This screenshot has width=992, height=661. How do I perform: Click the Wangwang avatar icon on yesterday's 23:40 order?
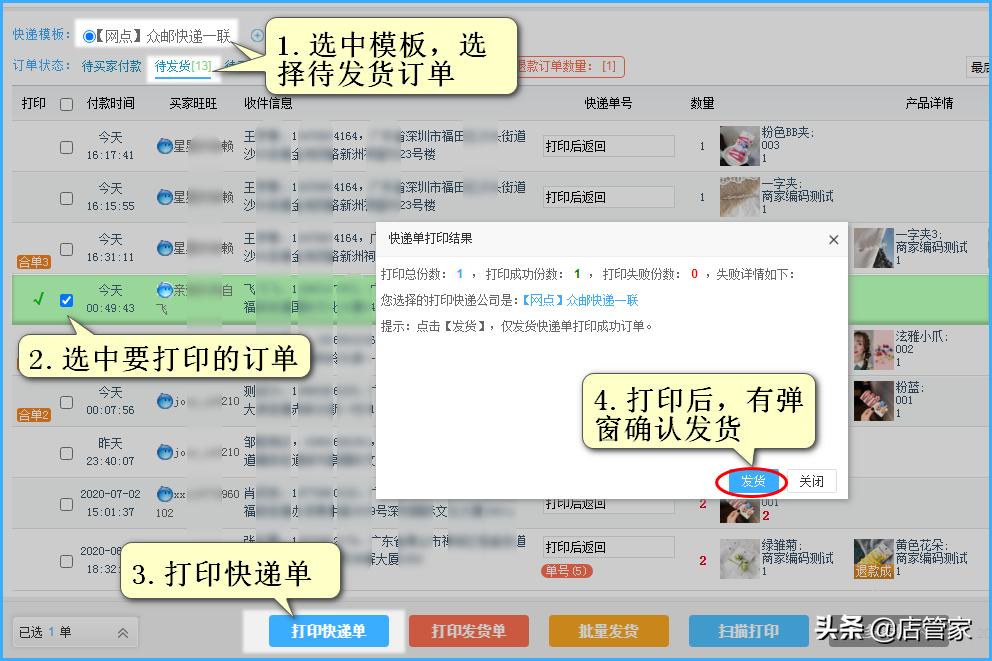click(x=166, y=450)
